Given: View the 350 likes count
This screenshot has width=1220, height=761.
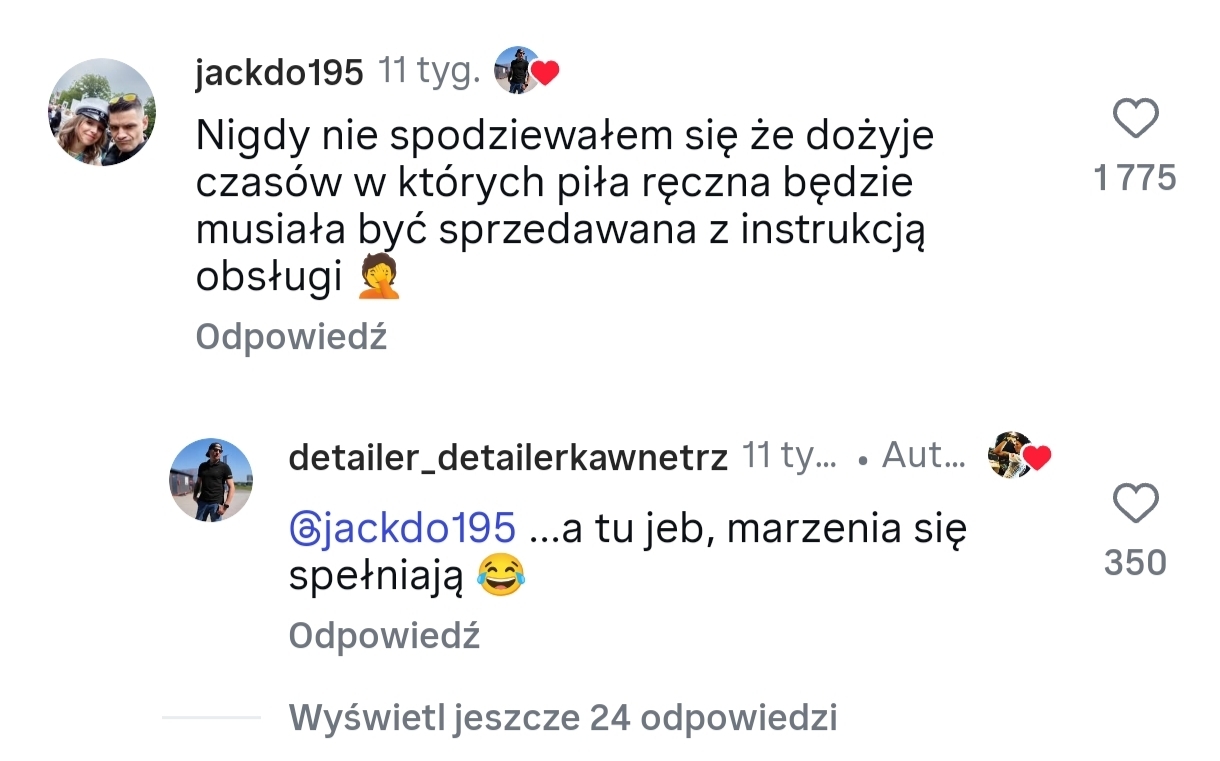Looking at the screenshot, I should tap(1135, 563).
